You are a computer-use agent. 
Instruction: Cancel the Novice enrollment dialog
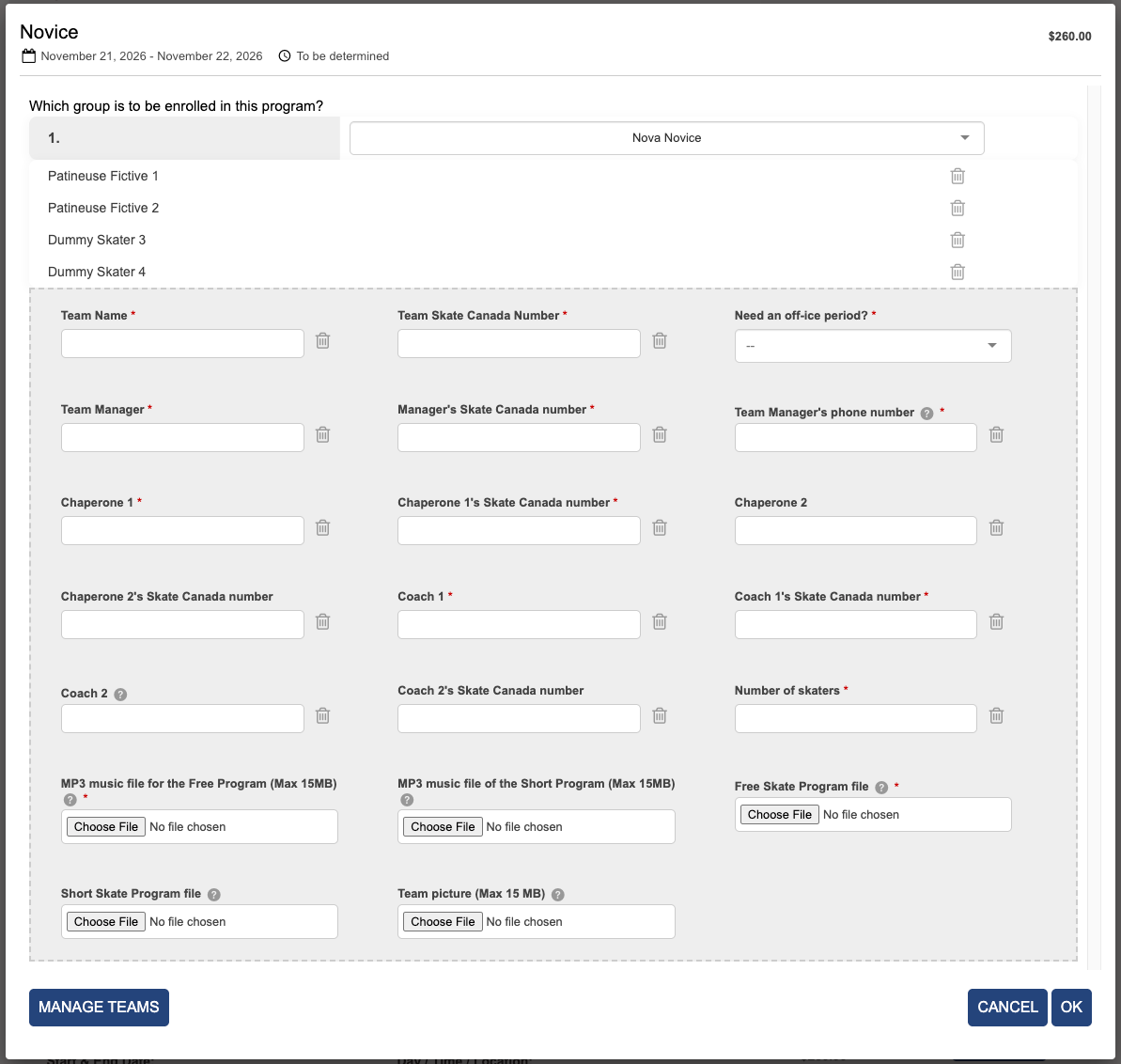(x=1007, y=1008)
